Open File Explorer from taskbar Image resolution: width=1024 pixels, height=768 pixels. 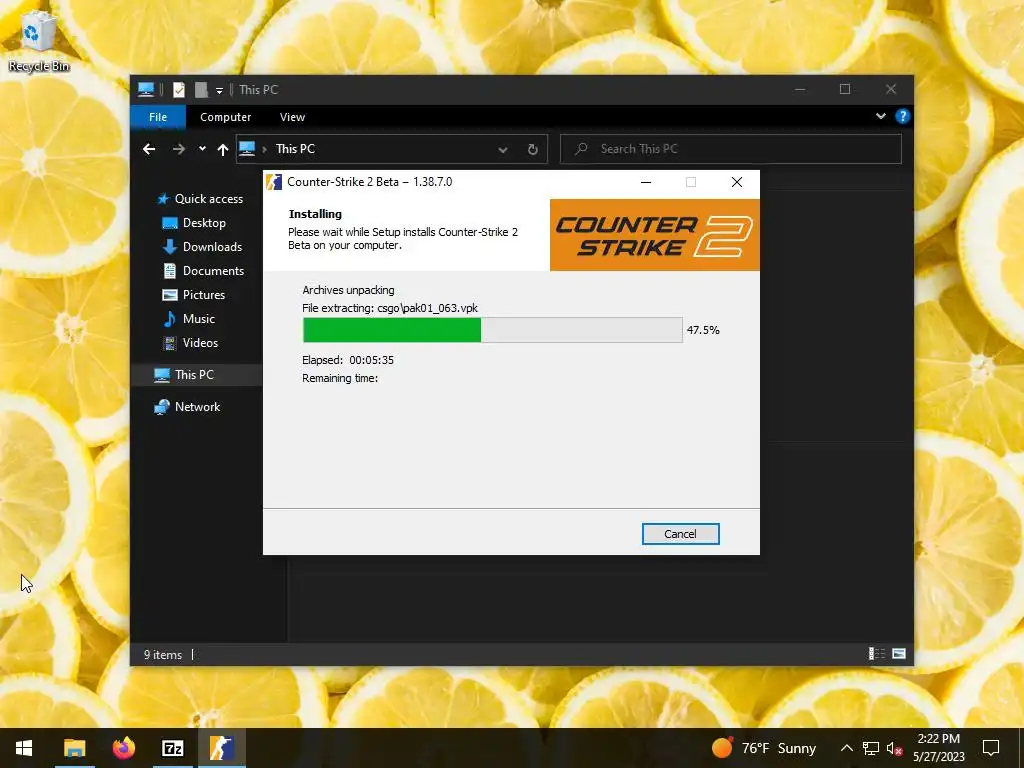tap(74, 748)
